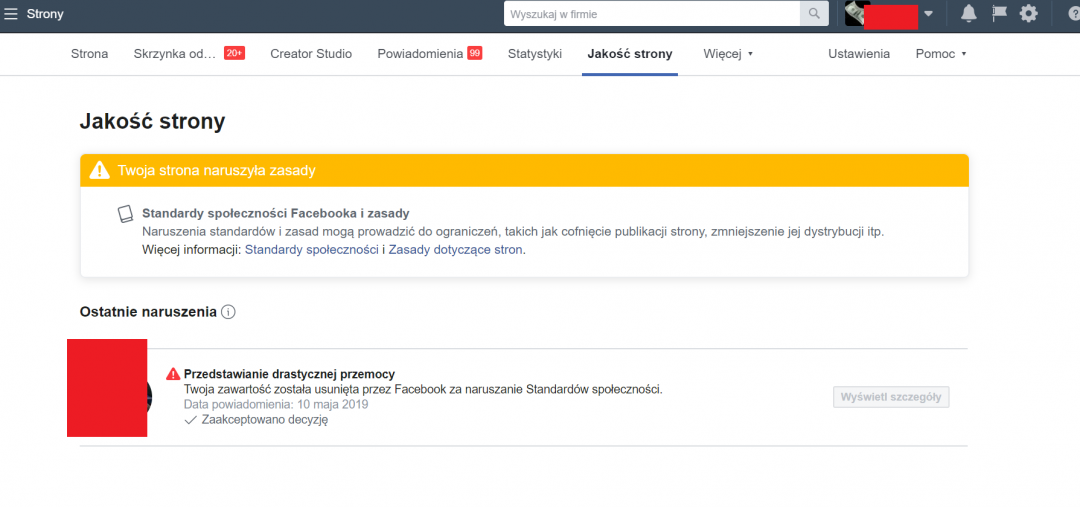Click the flag icon in top bar
Viewport: 1080px width, 507px height.
click(x=998, y=14)
